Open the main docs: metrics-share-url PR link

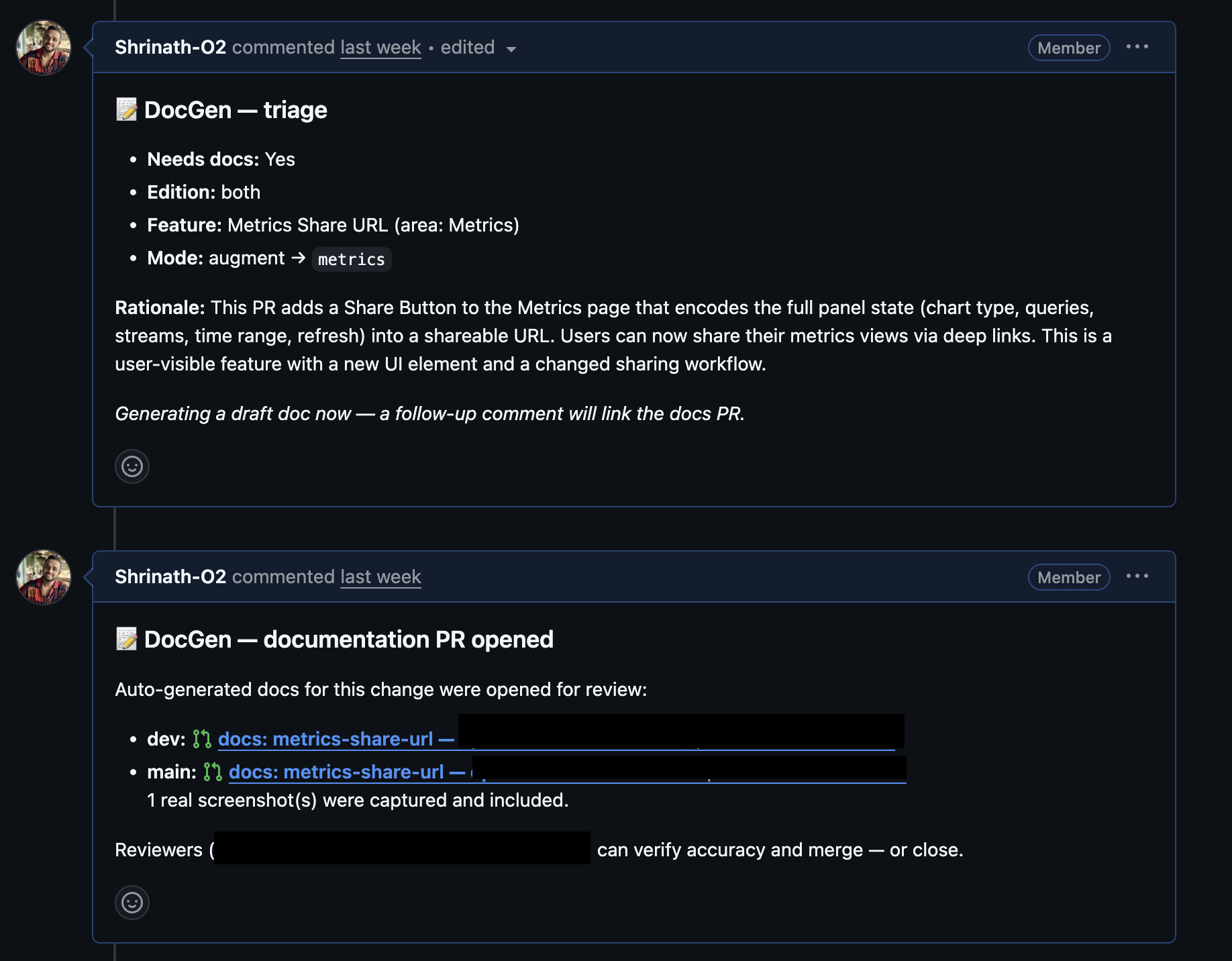(x=567, y=772)
